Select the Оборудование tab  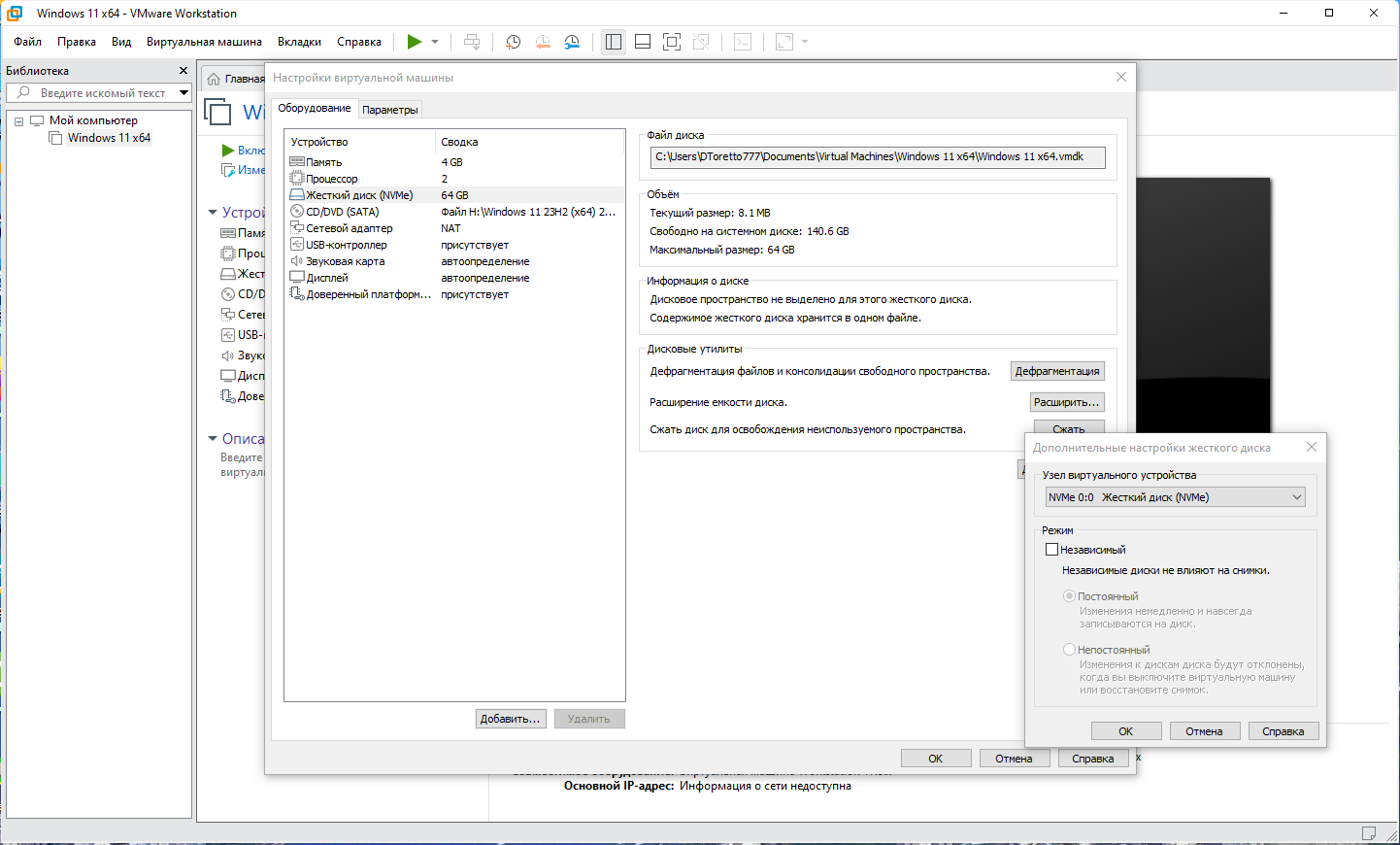(x=315, y=108)
